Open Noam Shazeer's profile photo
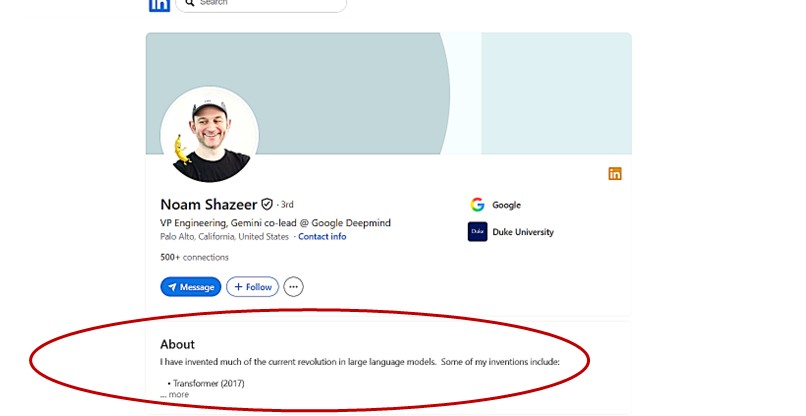The height and width of the screenshot is (416, 806). 210,137
